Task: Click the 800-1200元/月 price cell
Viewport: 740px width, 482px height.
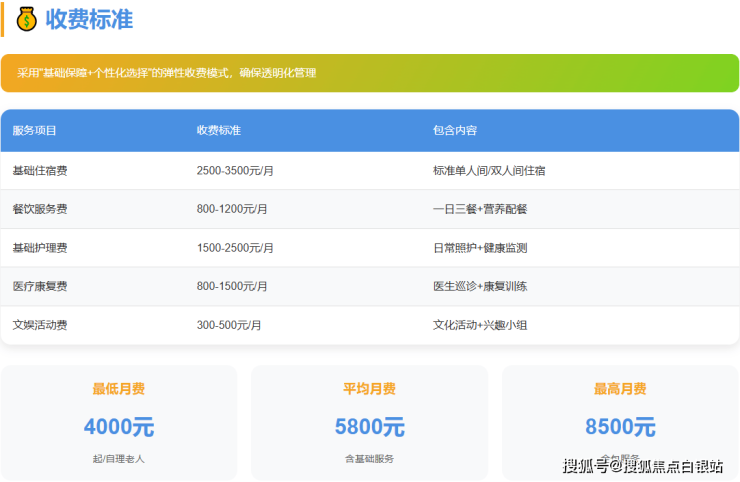Action: pos(232,209)
